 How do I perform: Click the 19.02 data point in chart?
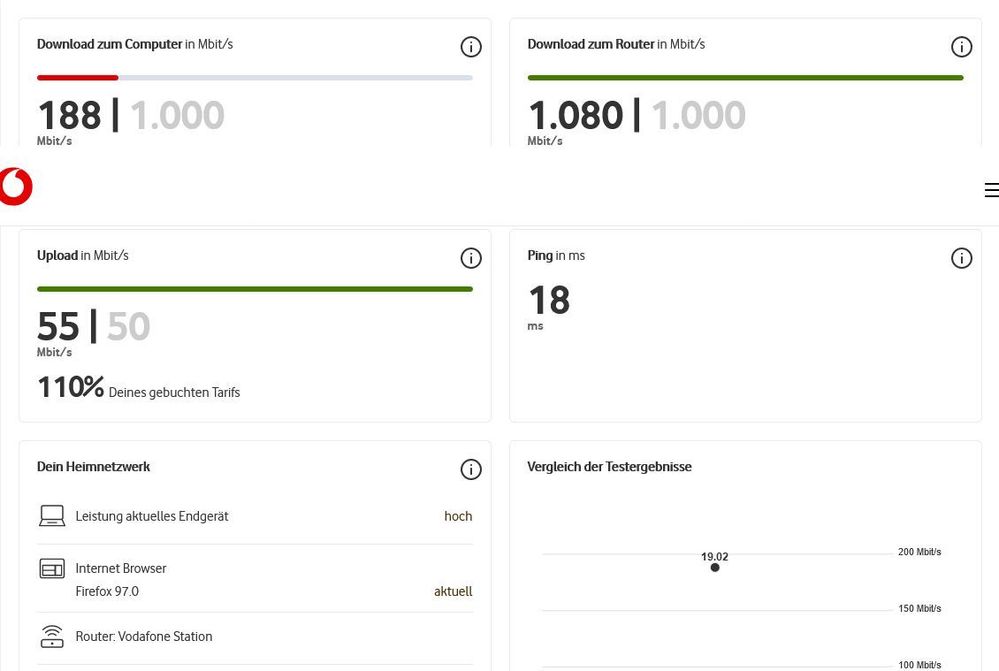[x=715, y=567]
